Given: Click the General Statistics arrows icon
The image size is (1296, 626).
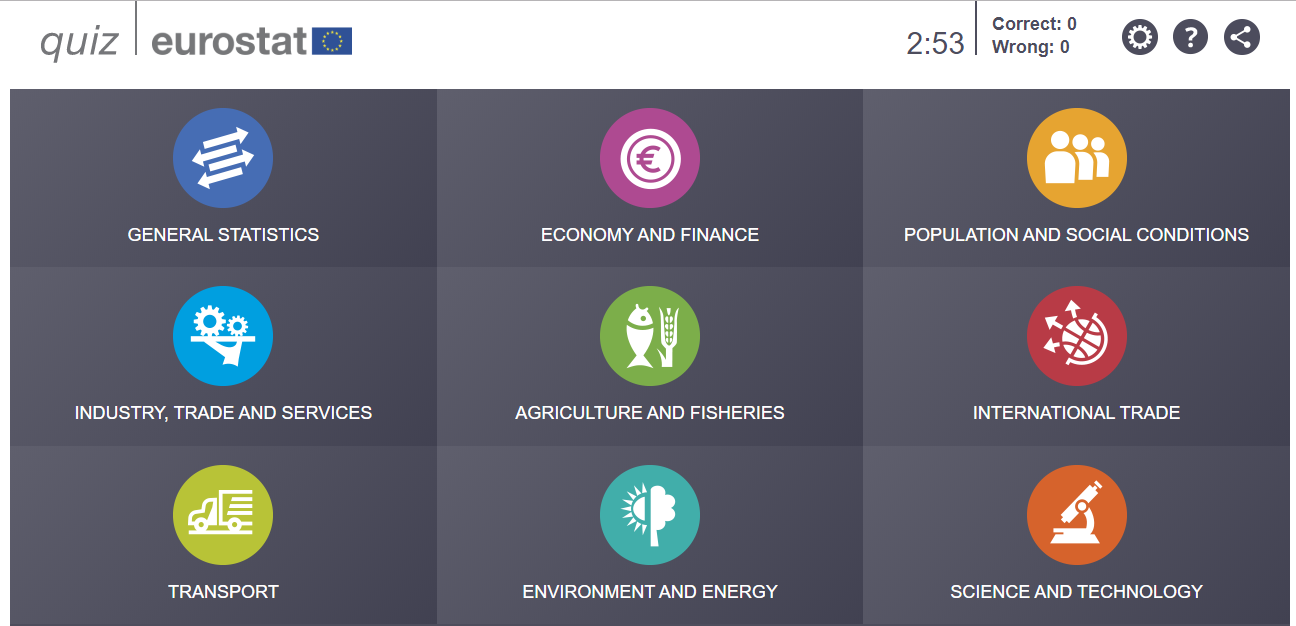Looking at the screenshot, I should 223,158.
